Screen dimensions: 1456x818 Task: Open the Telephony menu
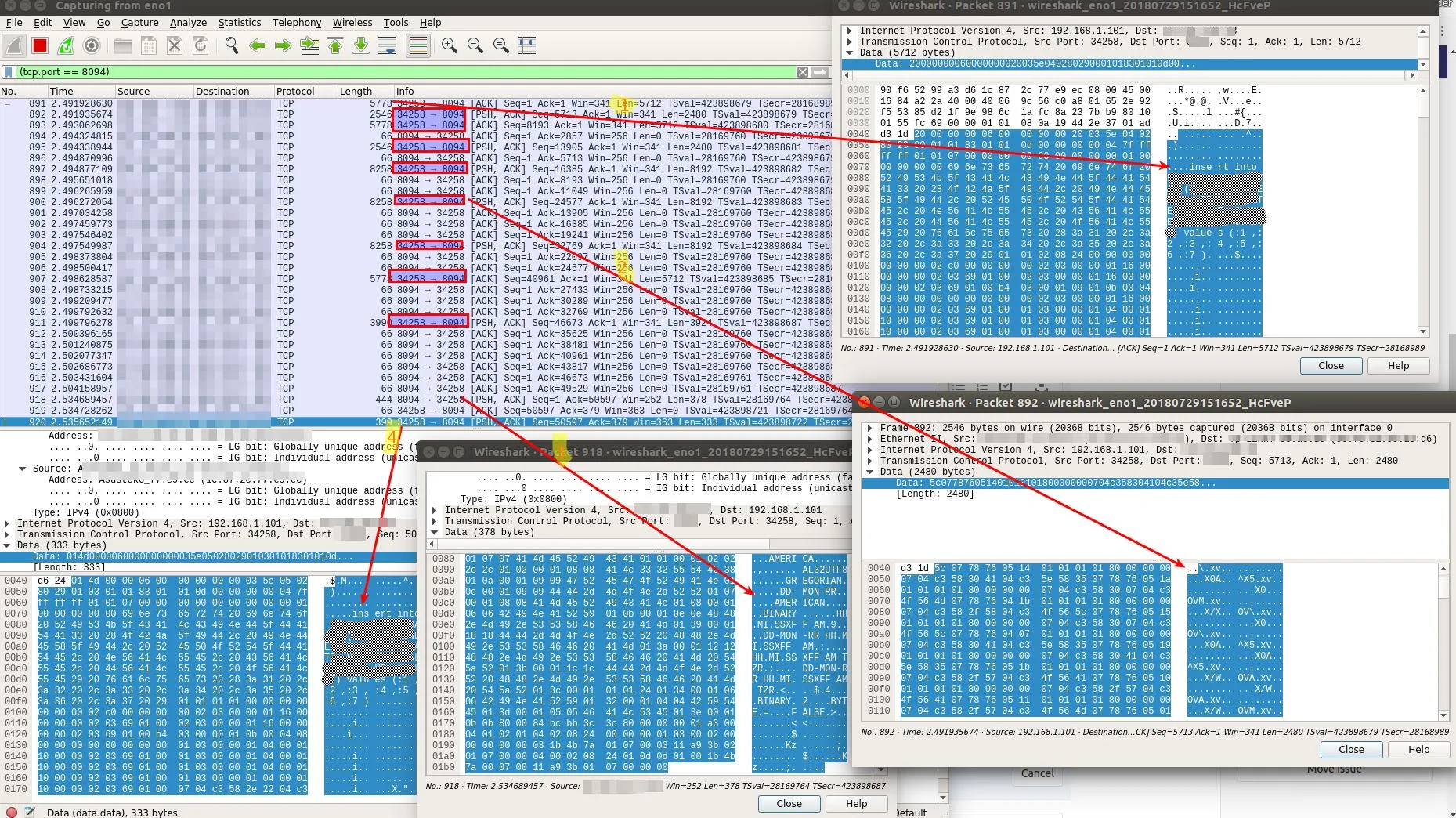297,23
